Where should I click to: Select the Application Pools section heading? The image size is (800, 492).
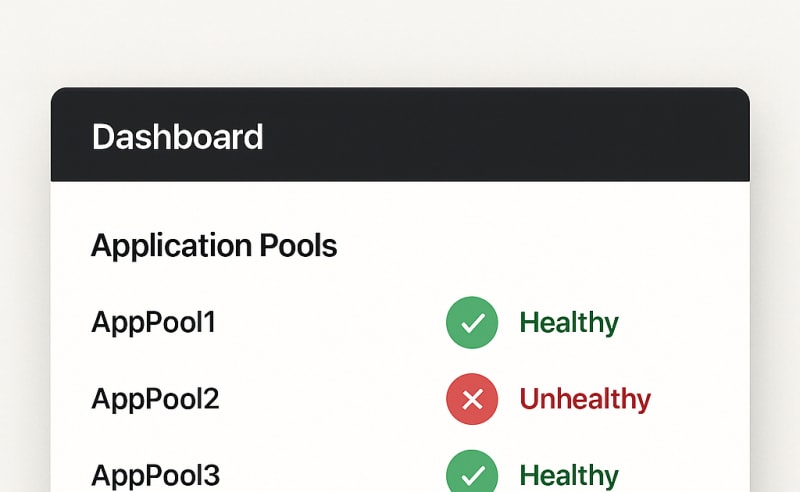pyautogui.click(x=214, y=245)
